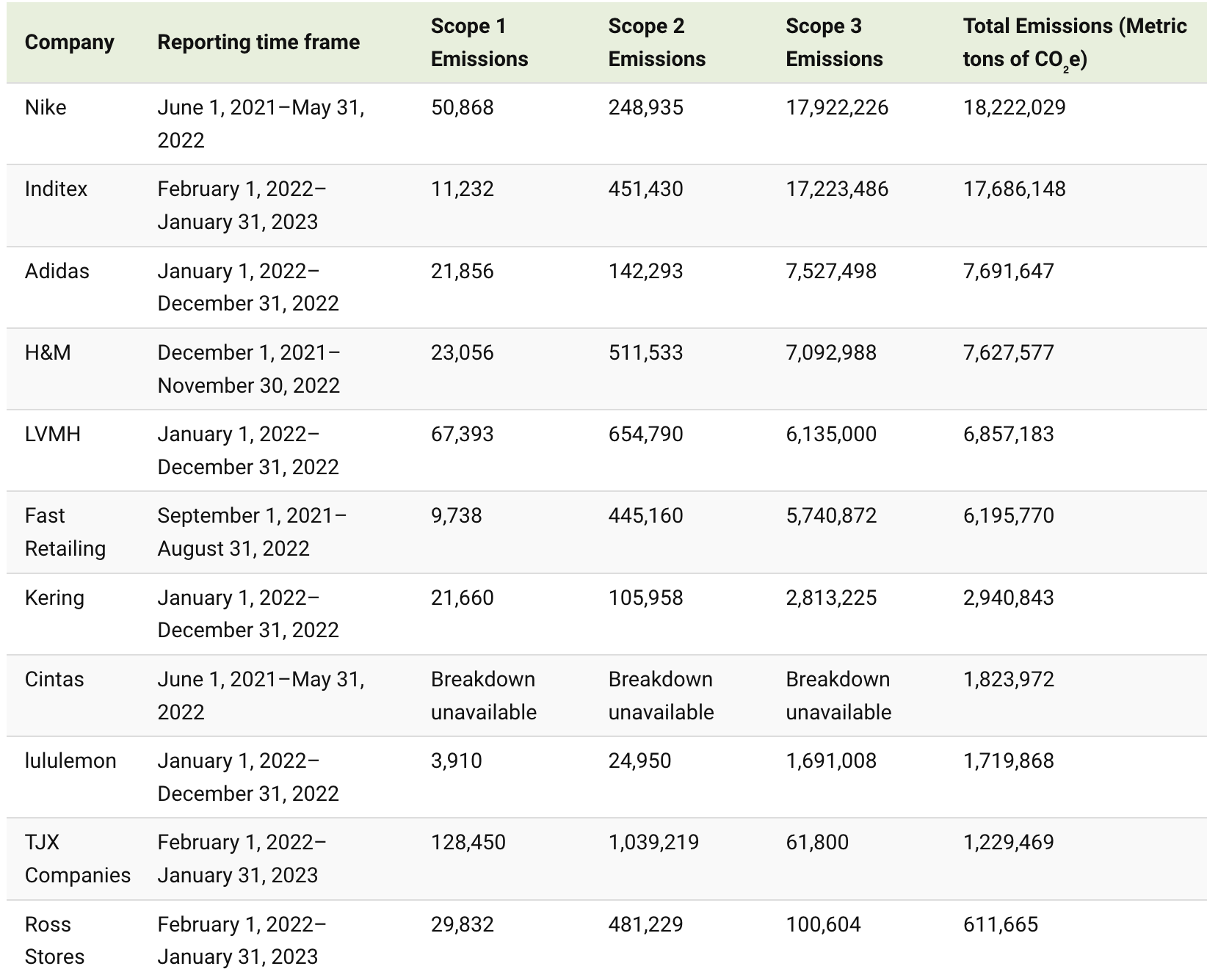Viewport: 1207px width, 980px height.
Task: Select Ross Stores Scope 3 value 100,604
Action: (x=823, y=925)
